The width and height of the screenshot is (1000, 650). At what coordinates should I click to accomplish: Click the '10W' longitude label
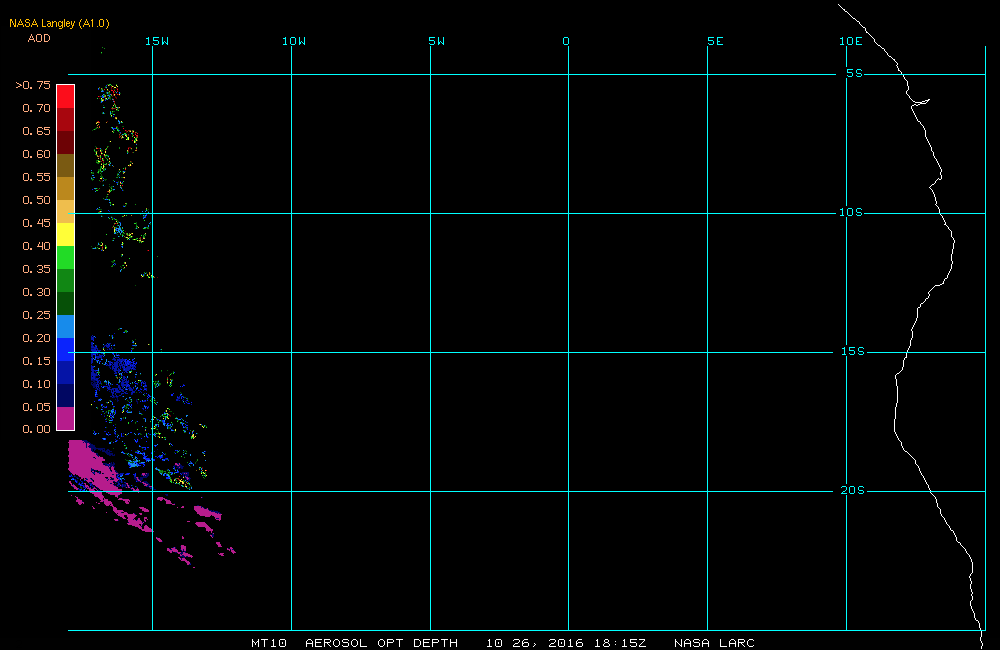(294, 41)
